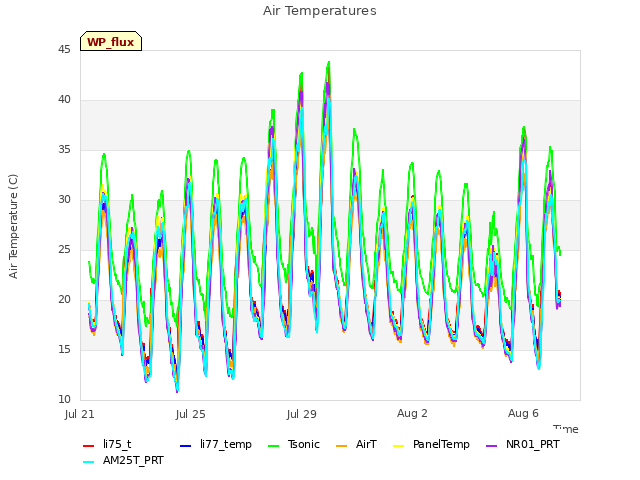Click the 30 y-axis tick label

tap(64, 200)
